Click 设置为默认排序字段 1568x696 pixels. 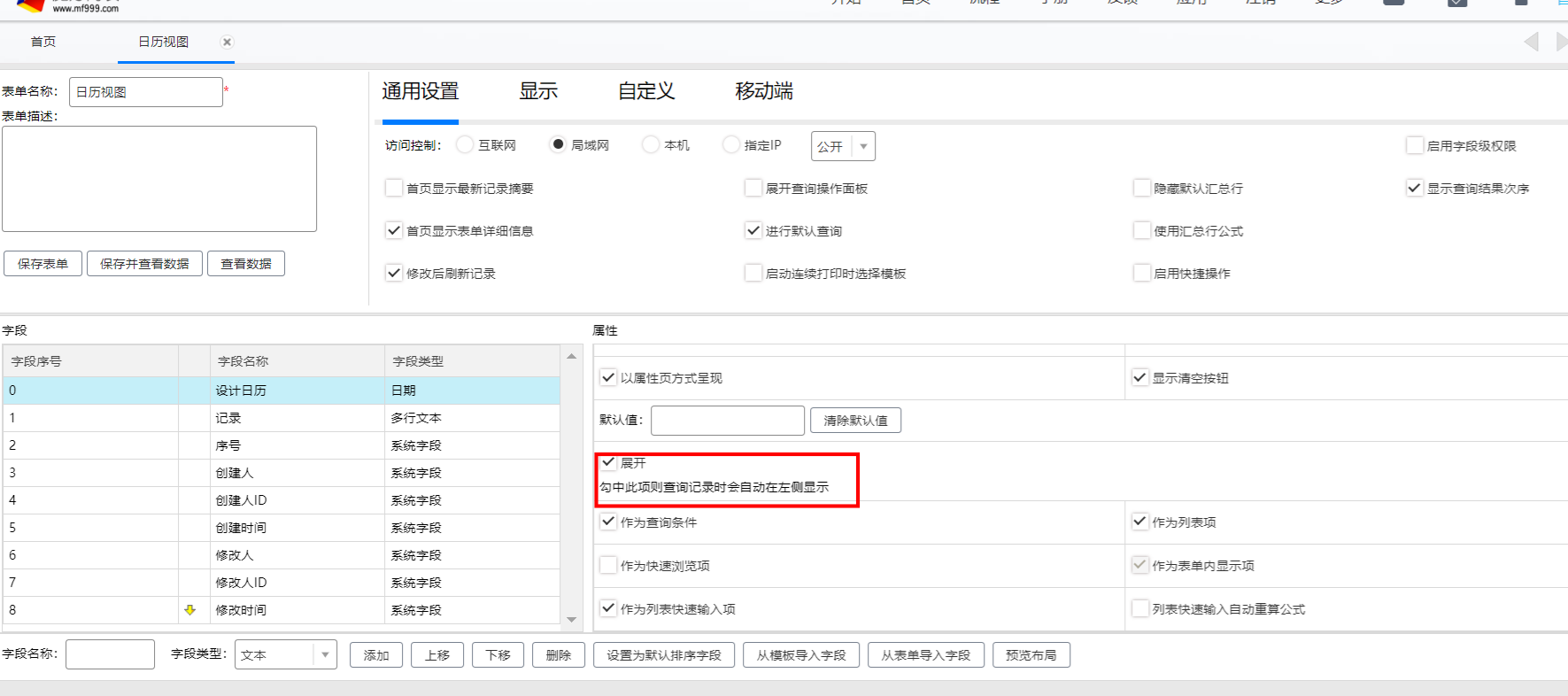tap(664, 655)
